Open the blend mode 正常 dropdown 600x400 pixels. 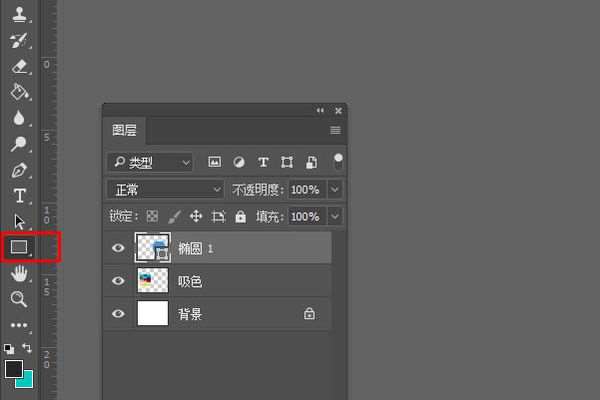pos(165,189)
